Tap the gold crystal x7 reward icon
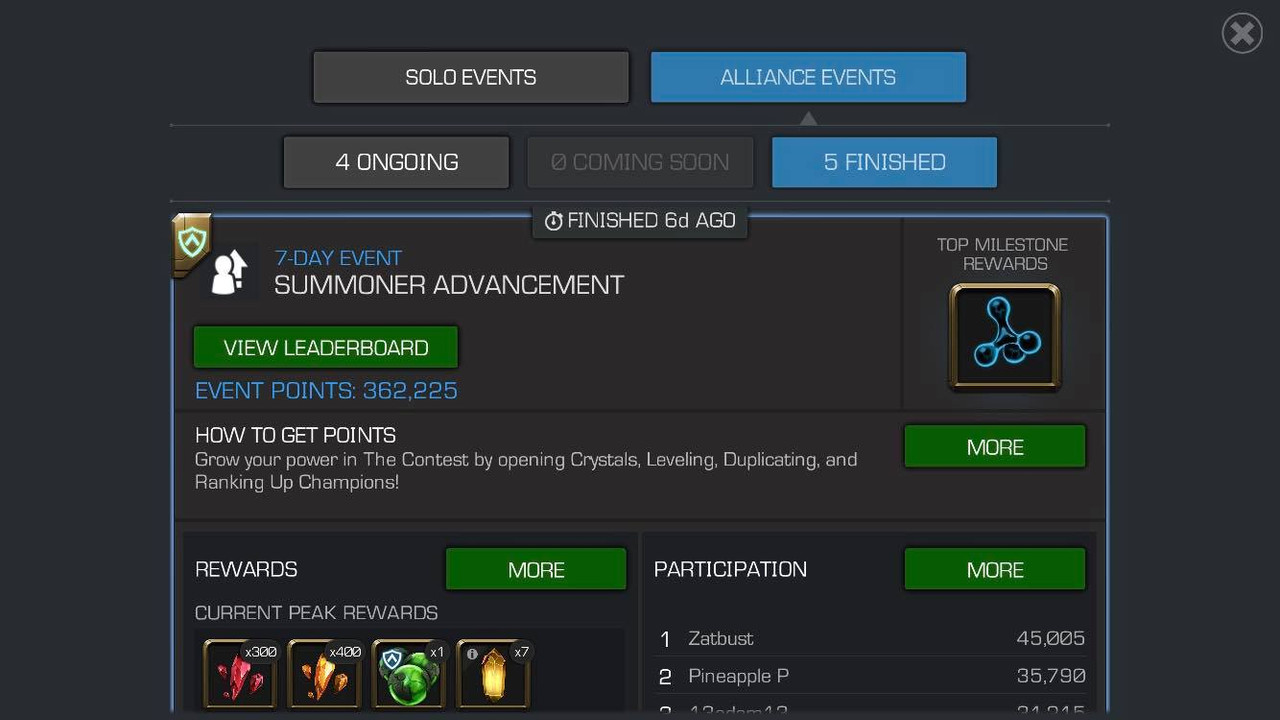 tap(494, 674)
